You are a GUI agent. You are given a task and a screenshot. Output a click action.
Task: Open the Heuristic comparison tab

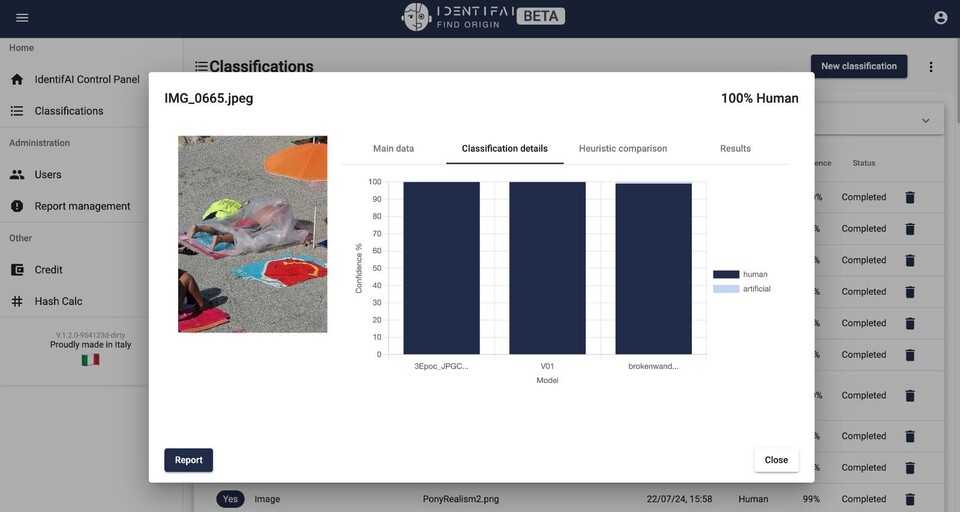622,149
